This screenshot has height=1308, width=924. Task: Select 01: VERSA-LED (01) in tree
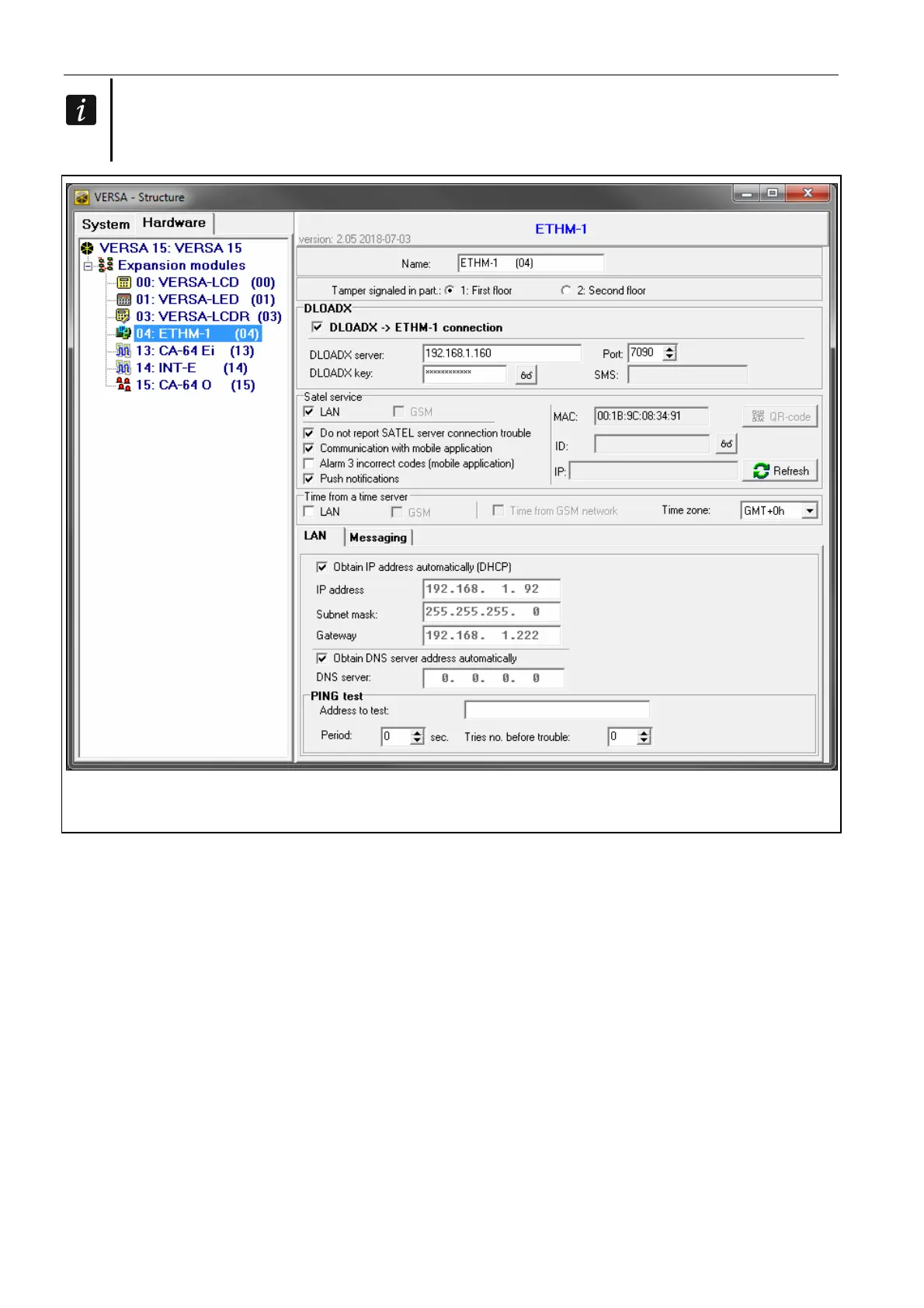click(206, 300)
